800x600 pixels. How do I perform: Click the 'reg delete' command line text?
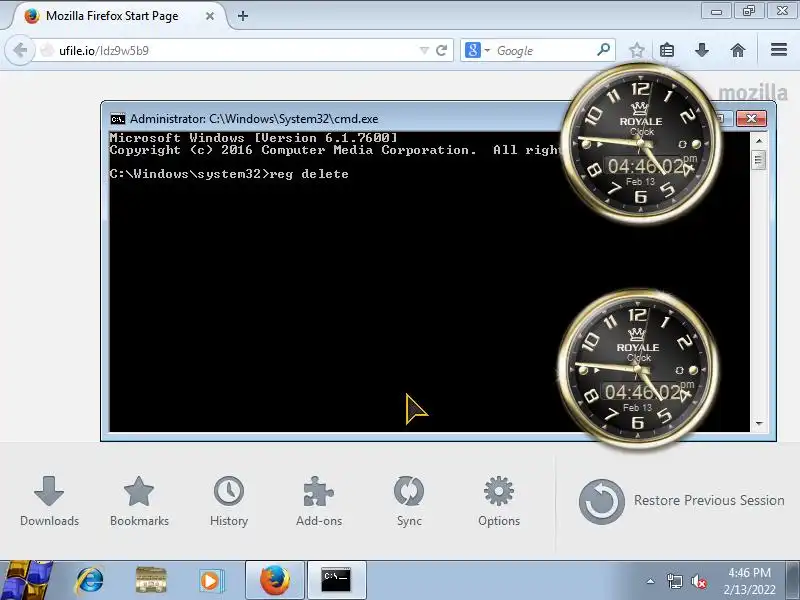coord(309,174)
